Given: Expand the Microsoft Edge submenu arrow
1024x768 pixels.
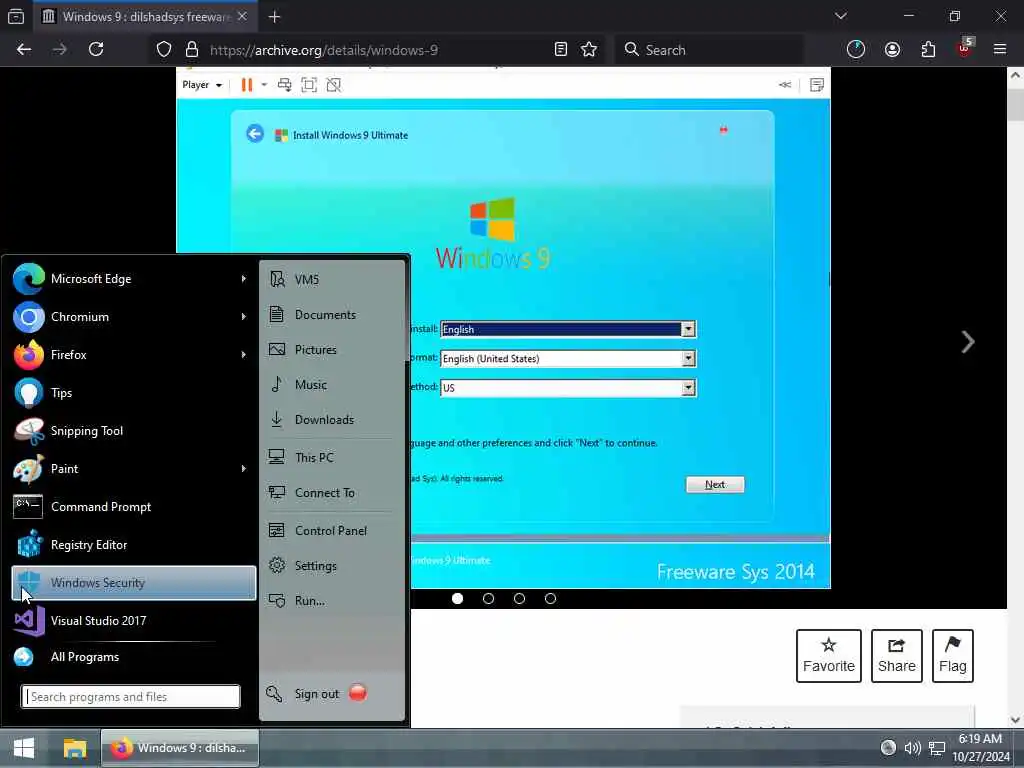Looking at the screenshot, I should click(x=244, y=279).
